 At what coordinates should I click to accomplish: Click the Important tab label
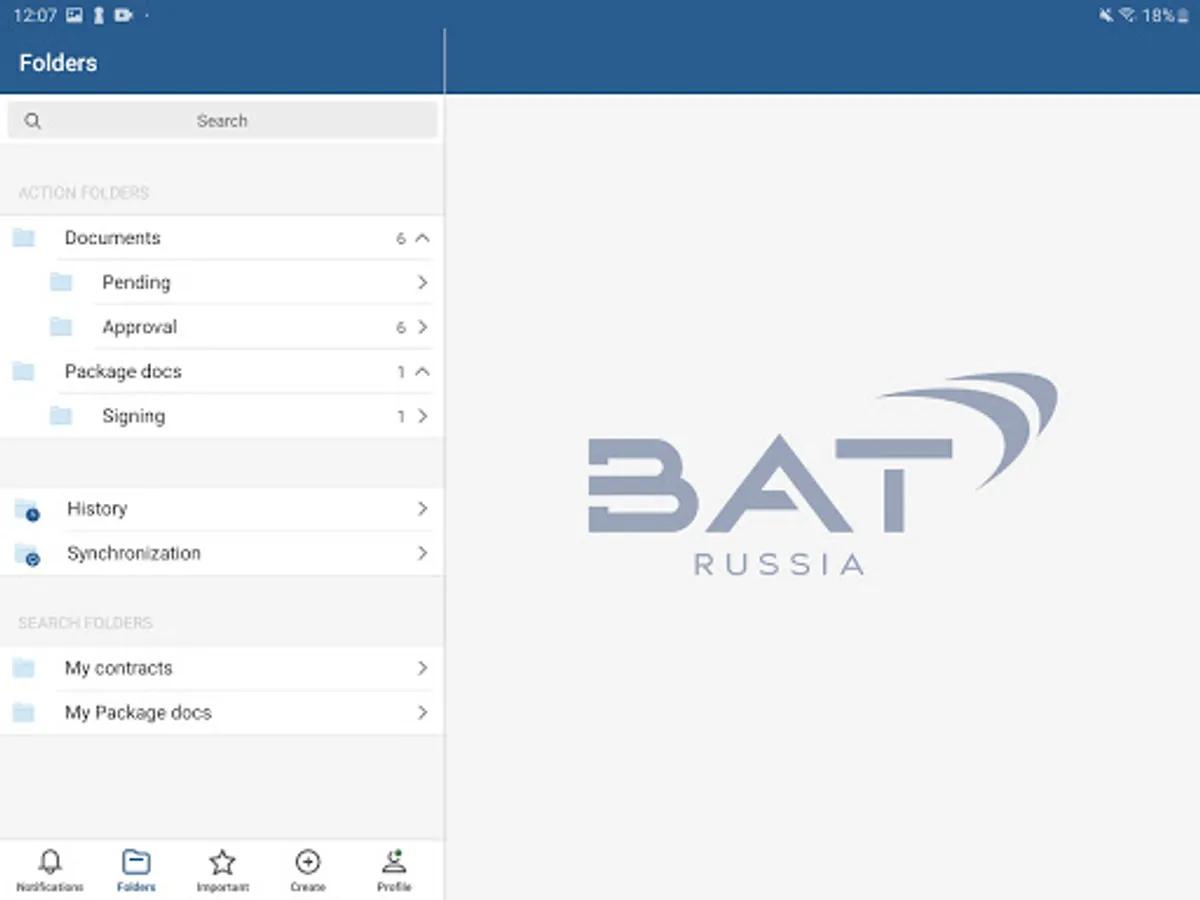(222, 887)
